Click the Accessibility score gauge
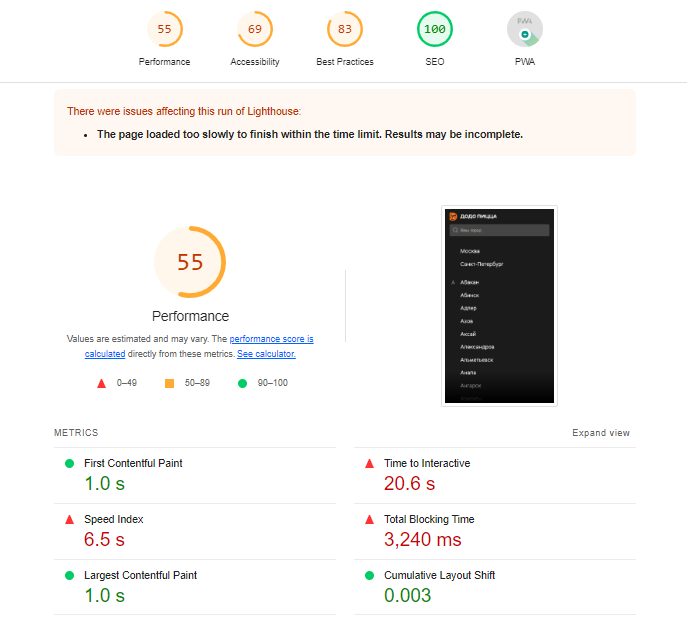This screenshot has height=619, width=687. [x=255, y=29]
